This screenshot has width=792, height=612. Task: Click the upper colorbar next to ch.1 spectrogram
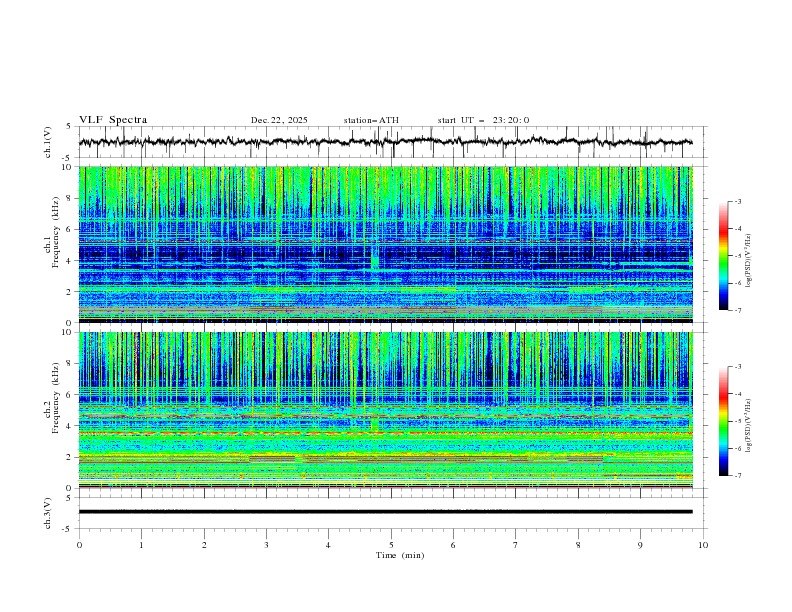(723, 256)
